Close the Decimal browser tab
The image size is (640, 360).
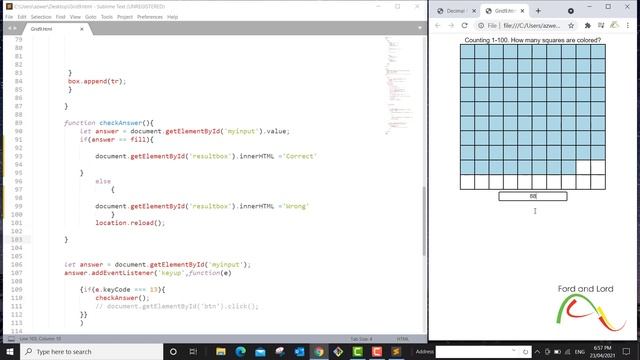(474, 11)
